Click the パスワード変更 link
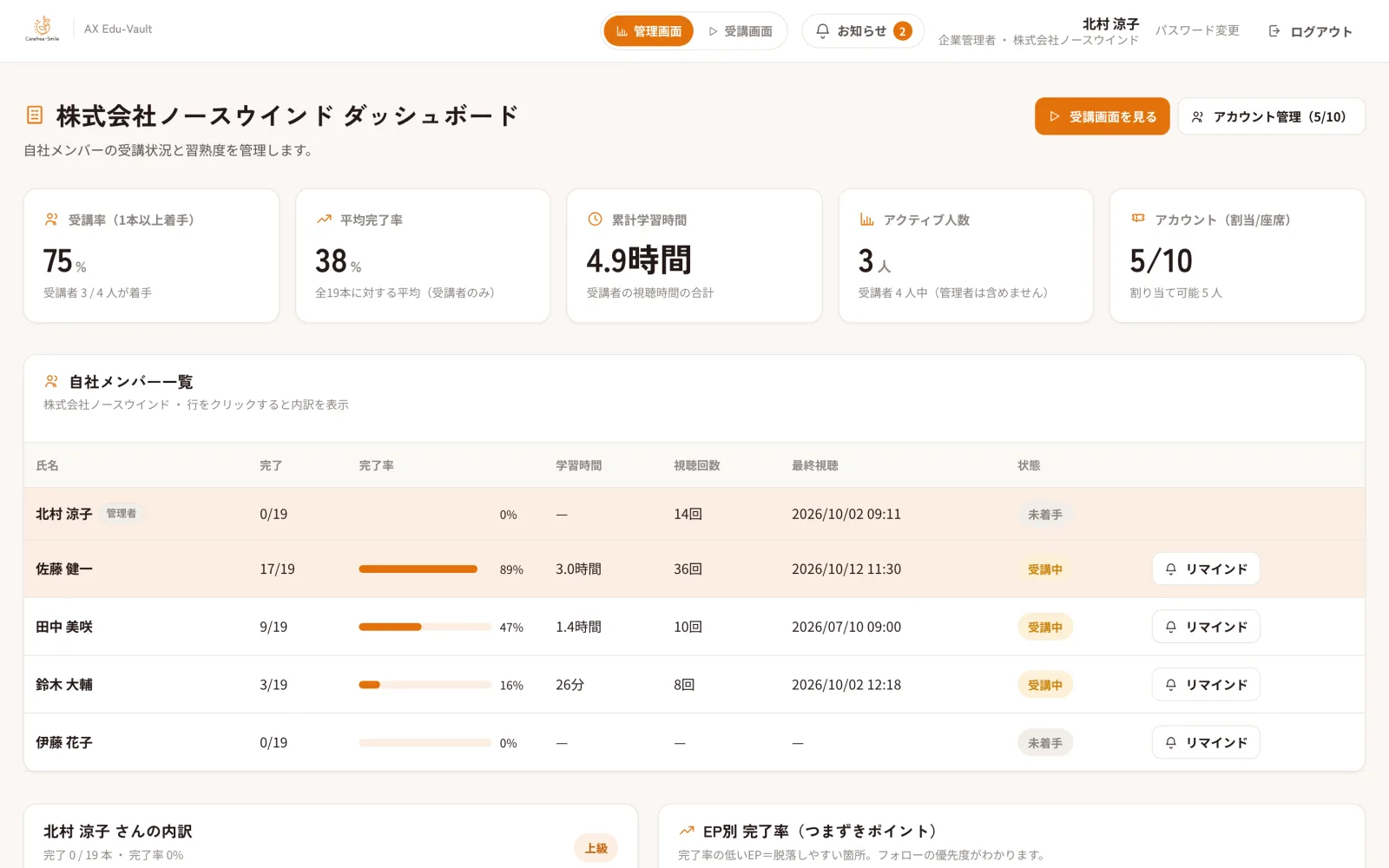This screenshot has height=868, width=1389. pyautogui.click(x=1197, y=30)
